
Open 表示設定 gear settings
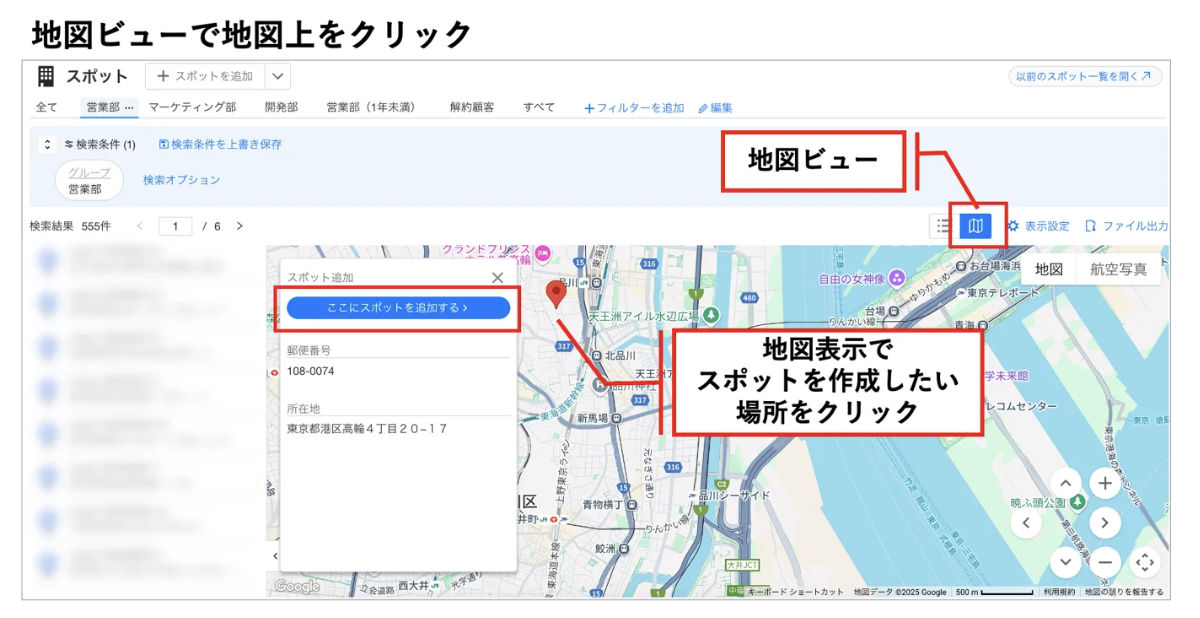[1039, 226]
